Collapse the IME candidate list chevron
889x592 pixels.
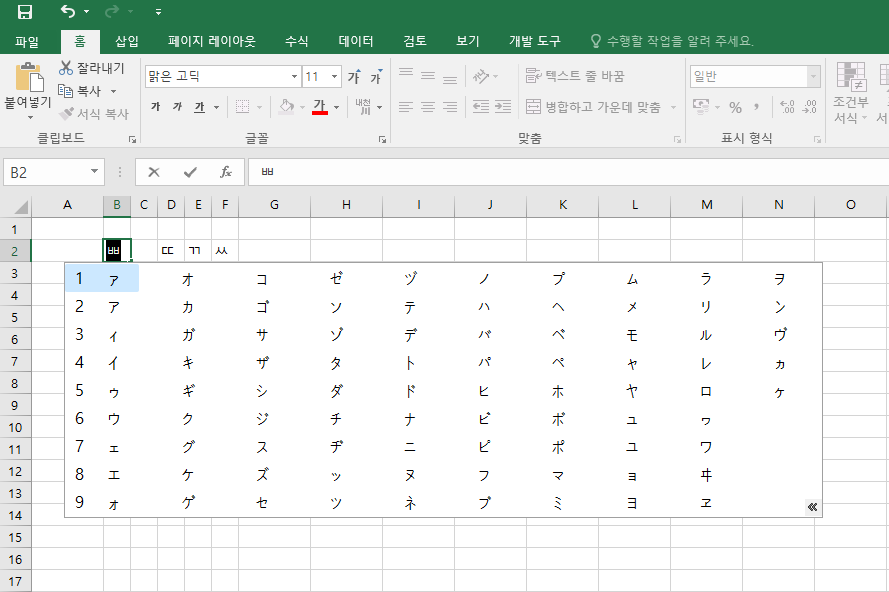(812, 507)
